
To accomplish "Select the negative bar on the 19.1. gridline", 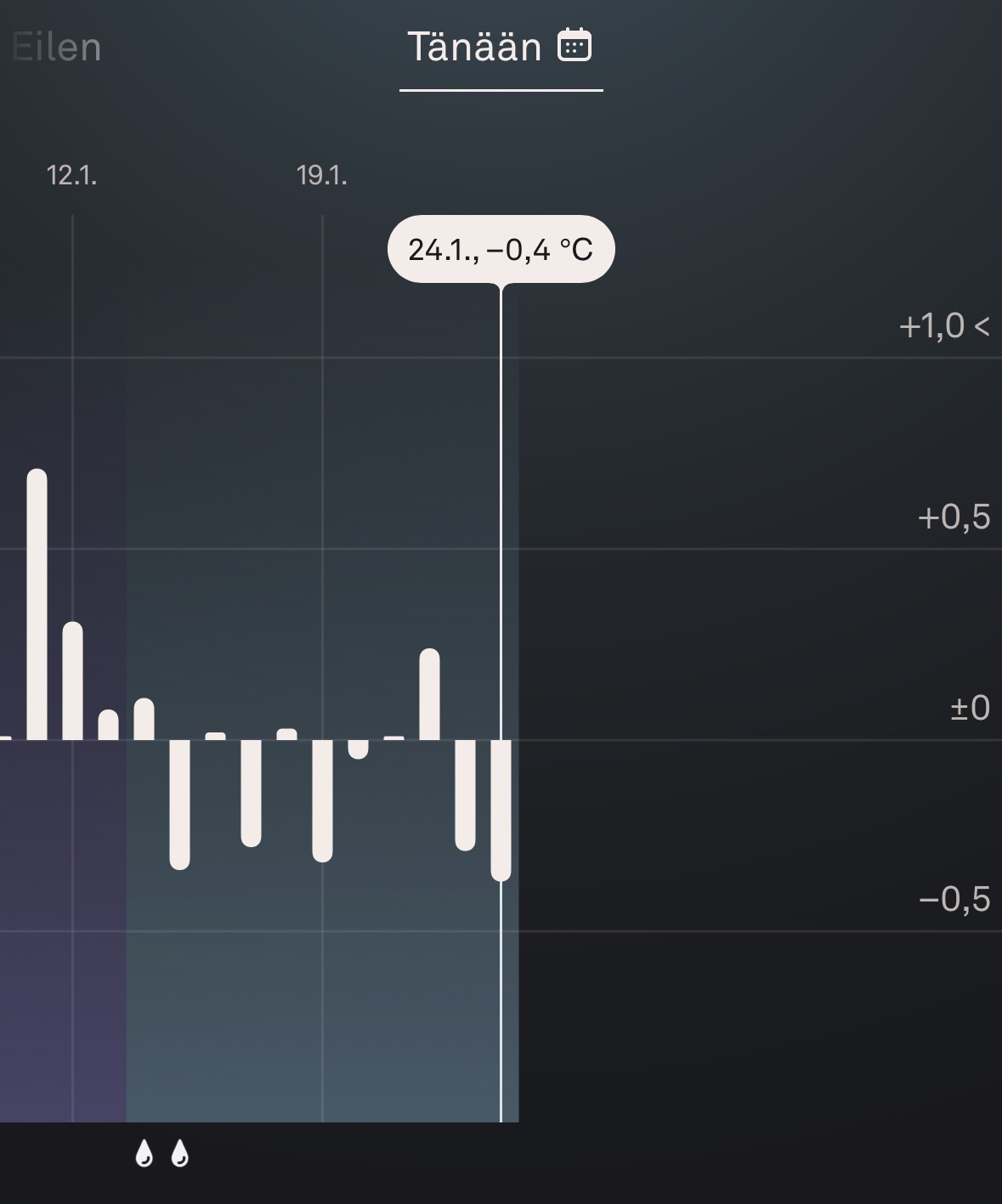I will (x=322, y=800).
